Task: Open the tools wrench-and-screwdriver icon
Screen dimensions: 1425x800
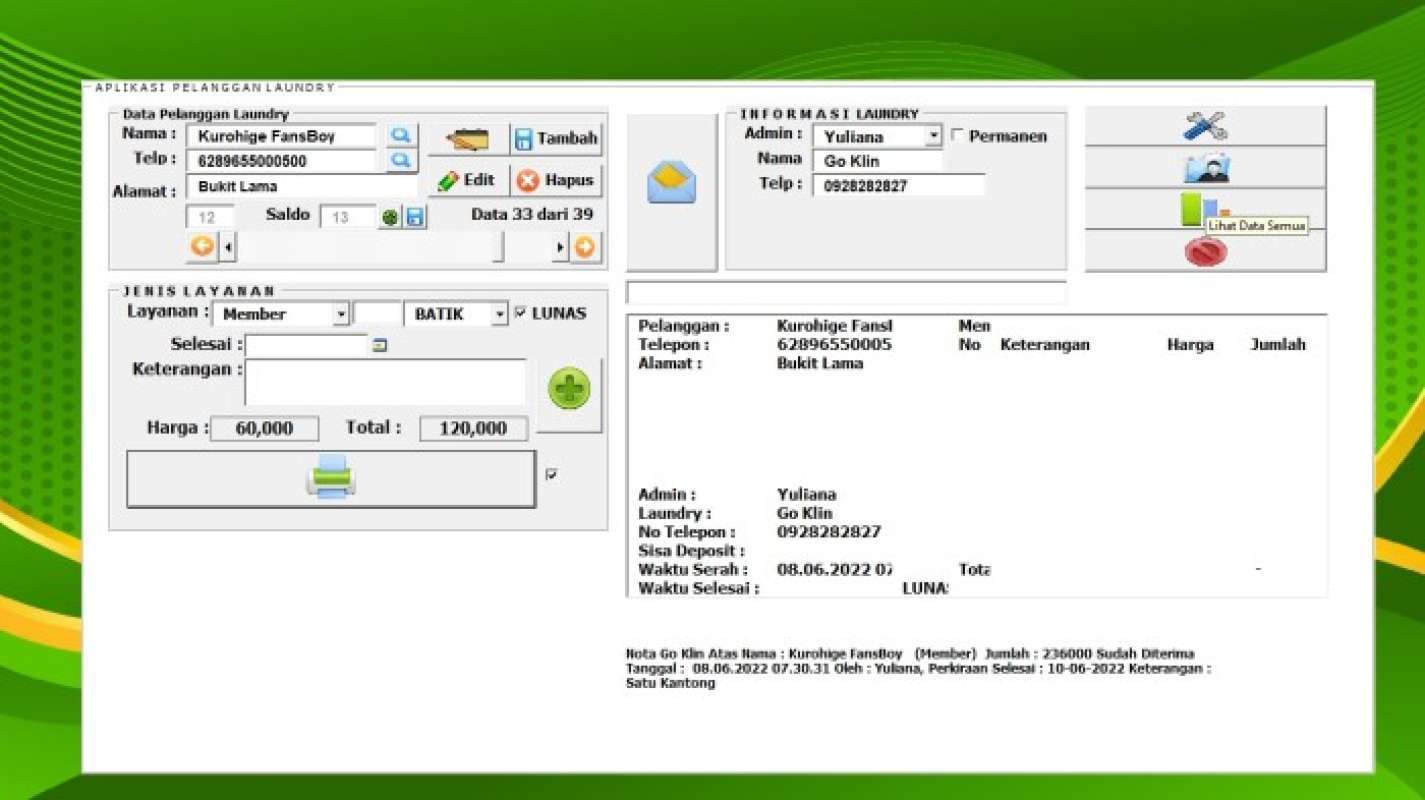Action: point(1204,124)
